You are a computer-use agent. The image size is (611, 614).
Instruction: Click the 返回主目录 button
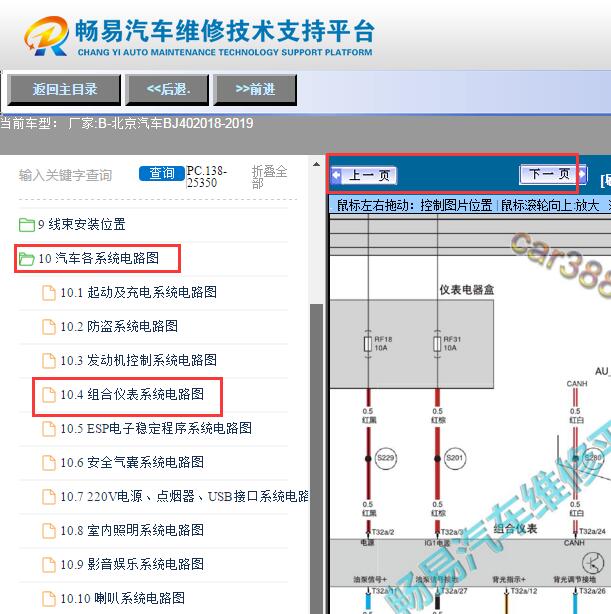64,90
